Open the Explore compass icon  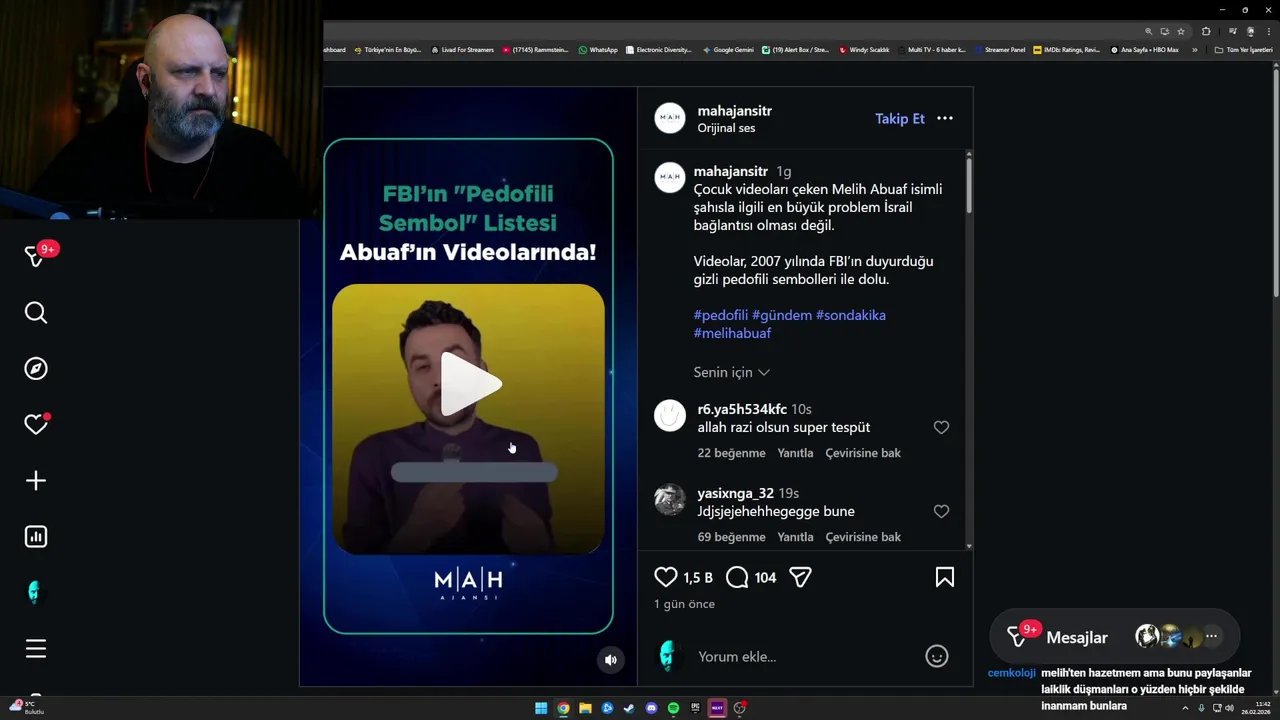click(36, 369)
